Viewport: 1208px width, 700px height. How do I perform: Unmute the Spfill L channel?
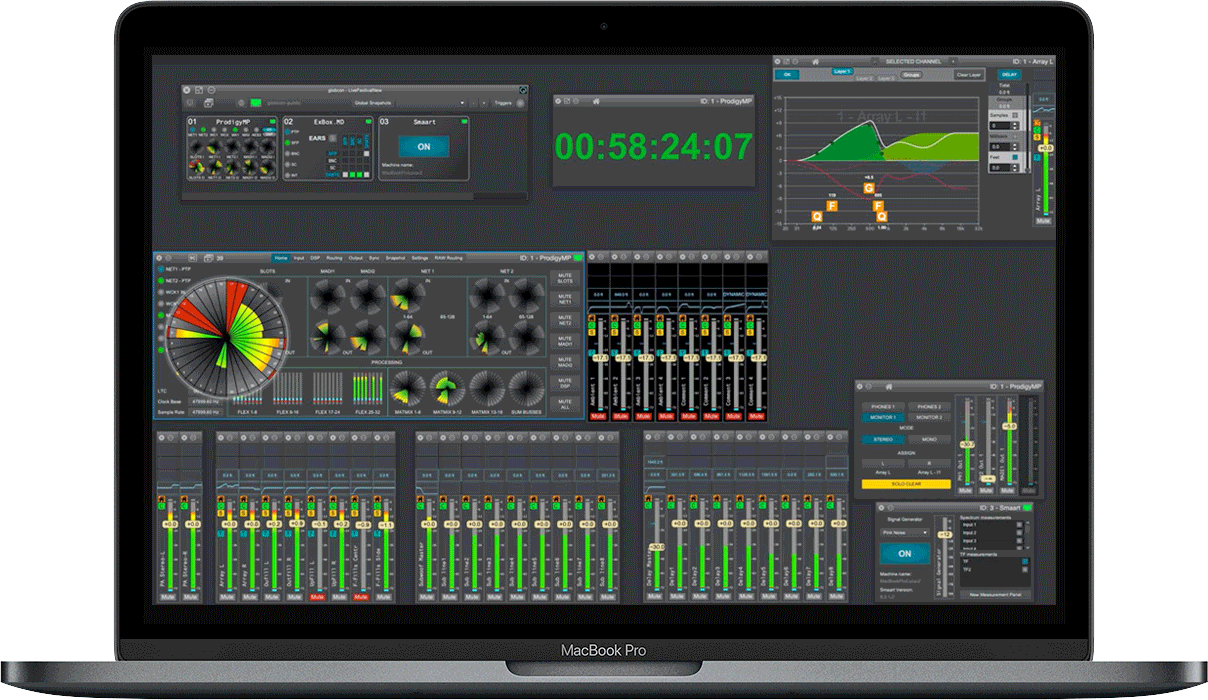[x=317, y=596]
